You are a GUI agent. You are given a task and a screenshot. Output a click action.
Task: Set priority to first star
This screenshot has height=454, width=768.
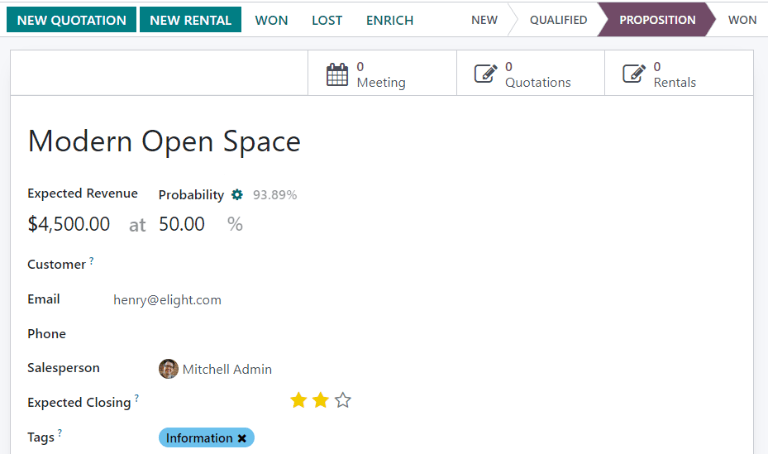tap(298, 401)
